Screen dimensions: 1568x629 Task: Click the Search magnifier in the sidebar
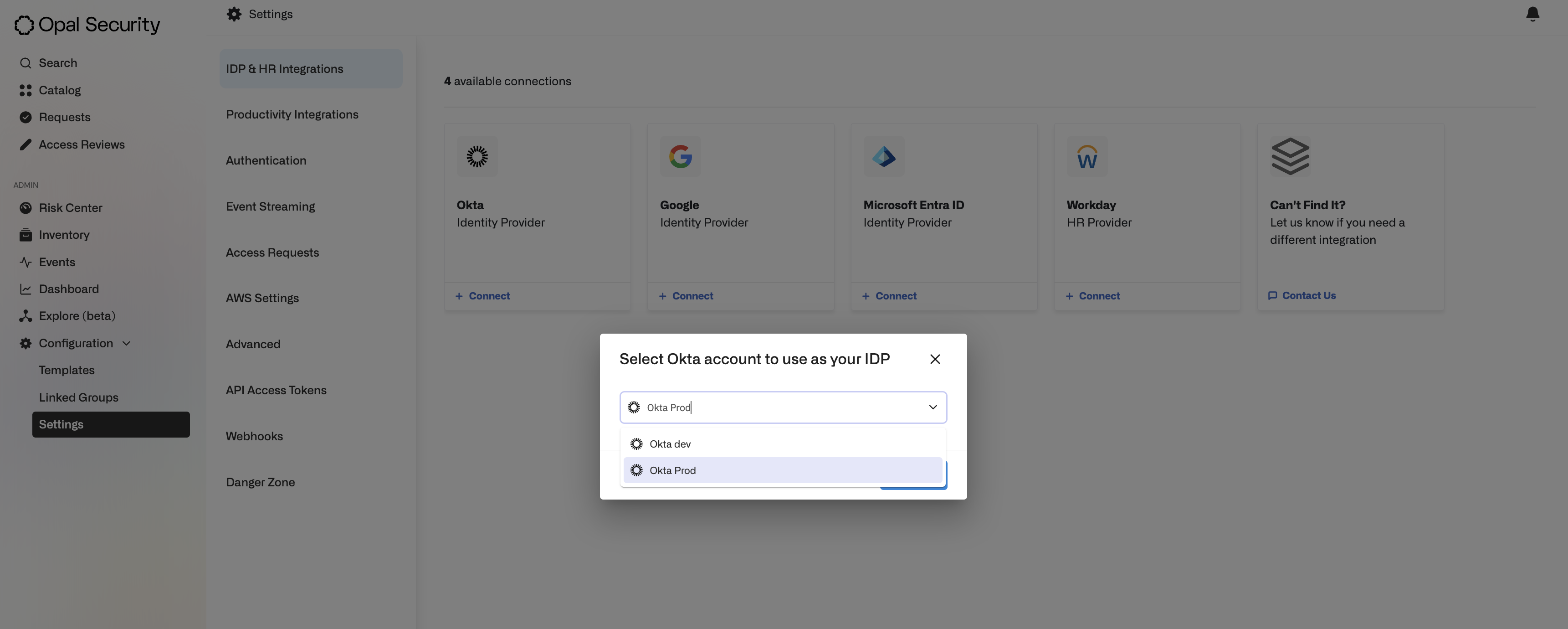point(26,63)
